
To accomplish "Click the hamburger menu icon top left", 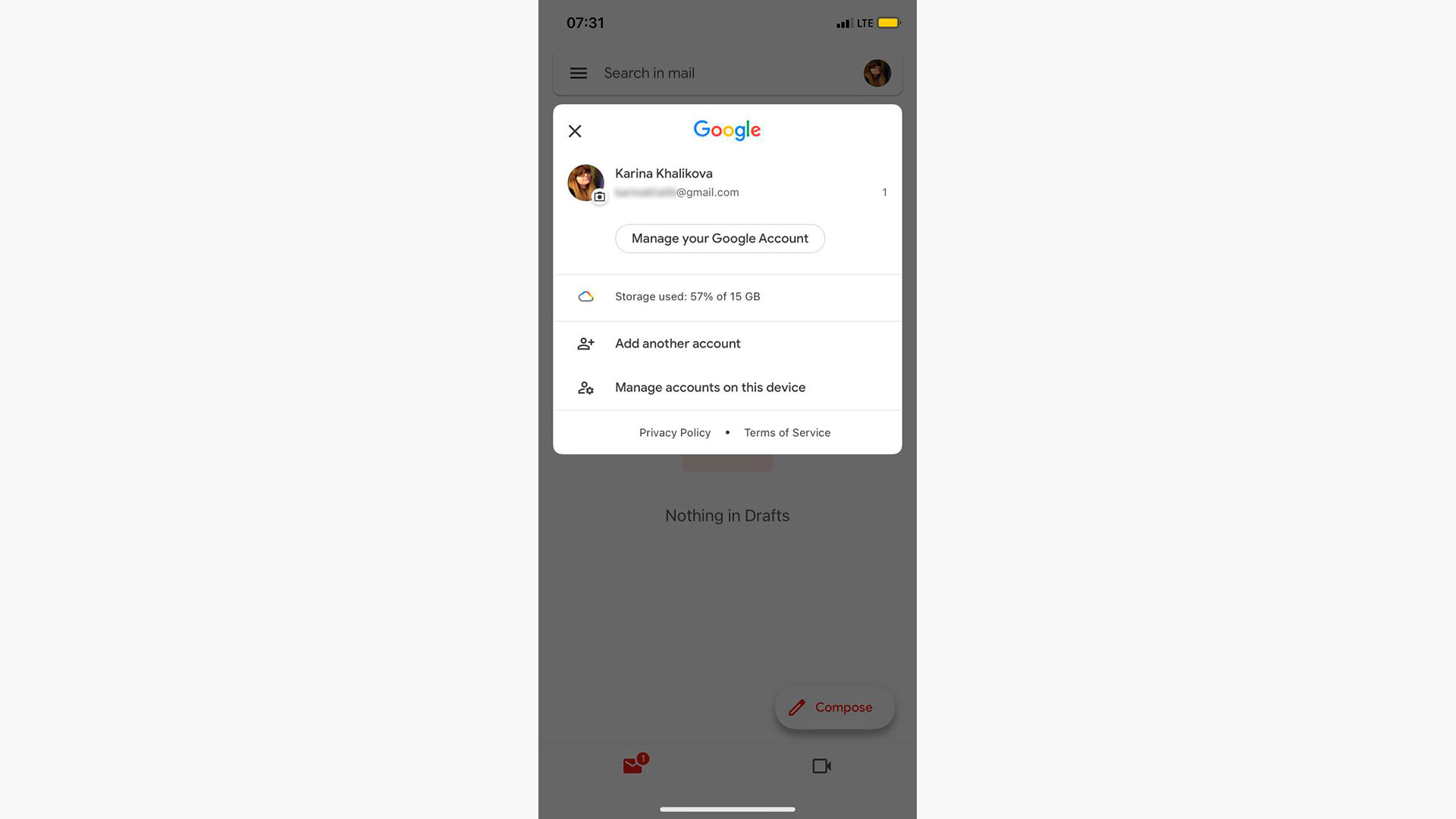I will click(578, 72).
